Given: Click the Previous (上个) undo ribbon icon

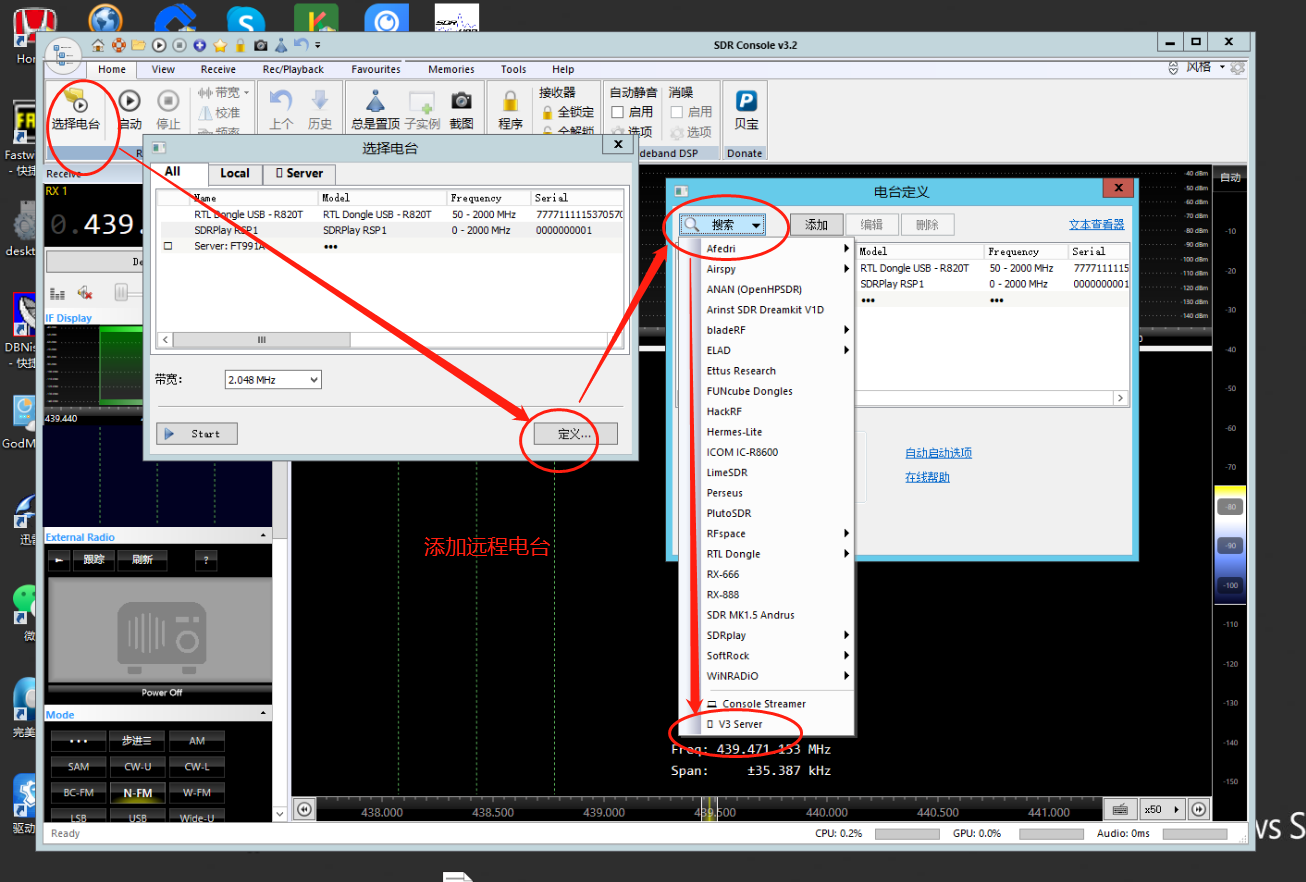Looking at the screenshot, I should tap(281, 100).
